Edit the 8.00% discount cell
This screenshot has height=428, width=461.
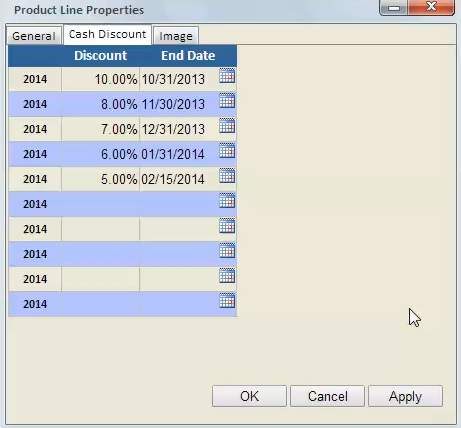pyautogui.click(x=100, y=104)
